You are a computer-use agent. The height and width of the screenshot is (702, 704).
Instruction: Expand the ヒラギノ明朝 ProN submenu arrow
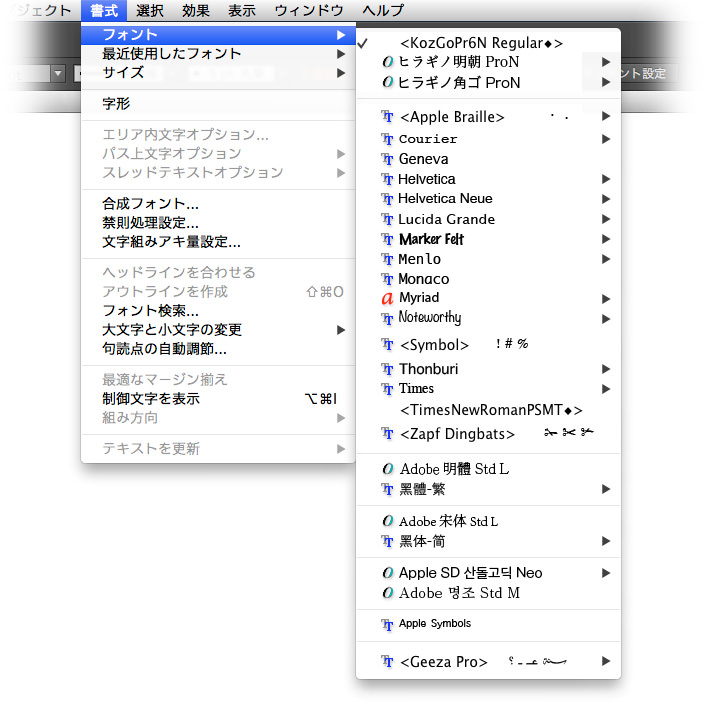point(606,62)
